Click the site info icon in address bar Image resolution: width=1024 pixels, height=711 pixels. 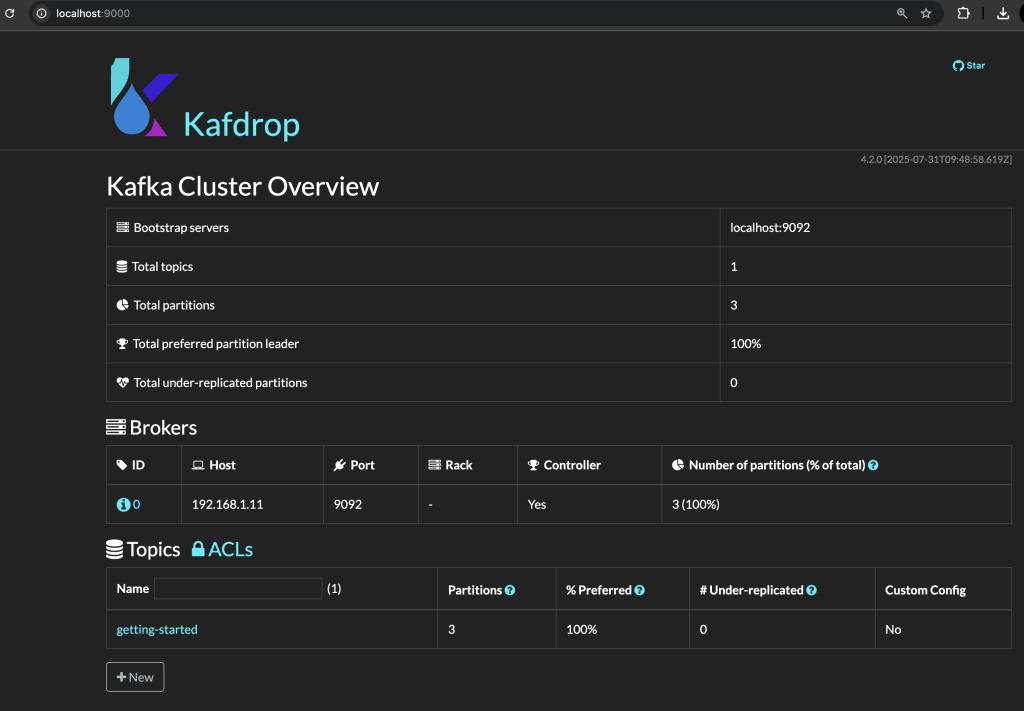(x=41, y=13)
